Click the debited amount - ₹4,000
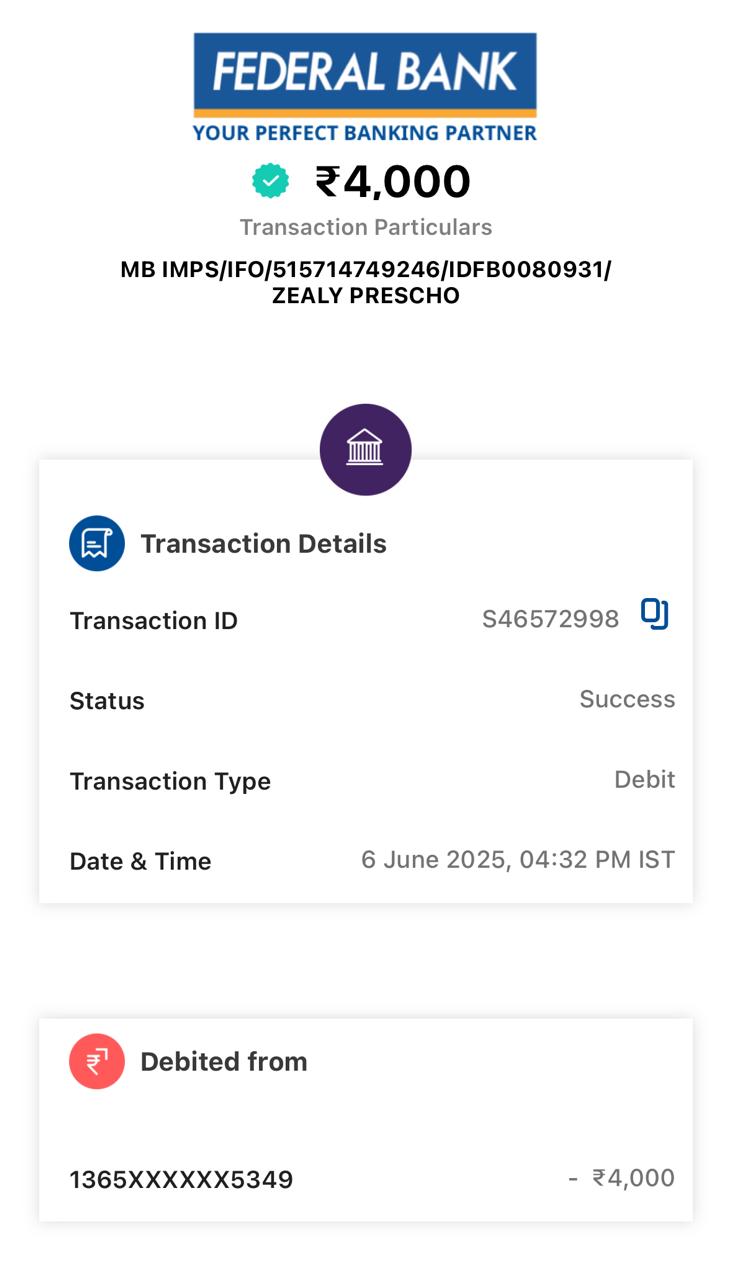This screenshot has width=732, height=1280. tap(621, 1178)
